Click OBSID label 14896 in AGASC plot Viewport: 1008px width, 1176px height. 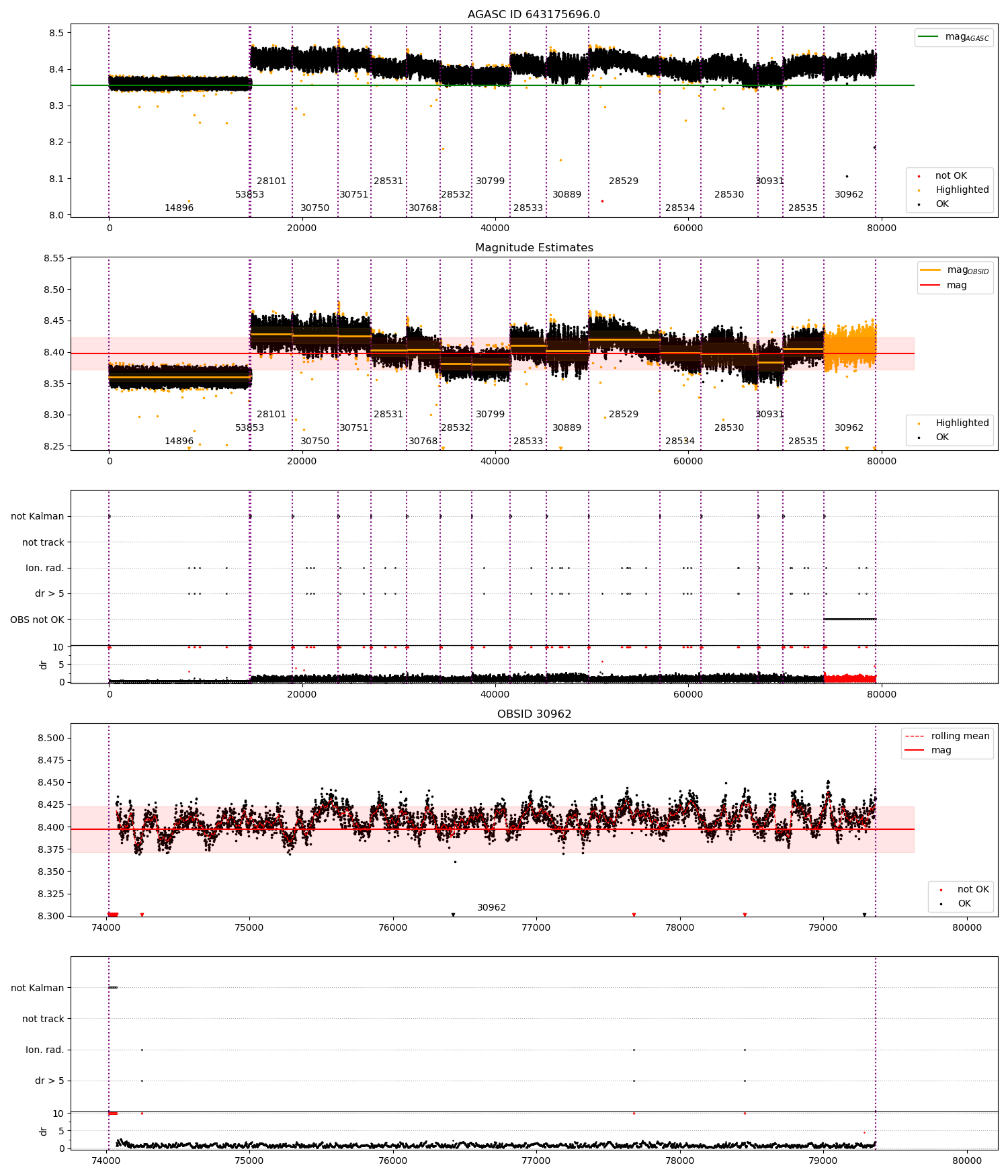pyautogui.click(x=179, y=208)
